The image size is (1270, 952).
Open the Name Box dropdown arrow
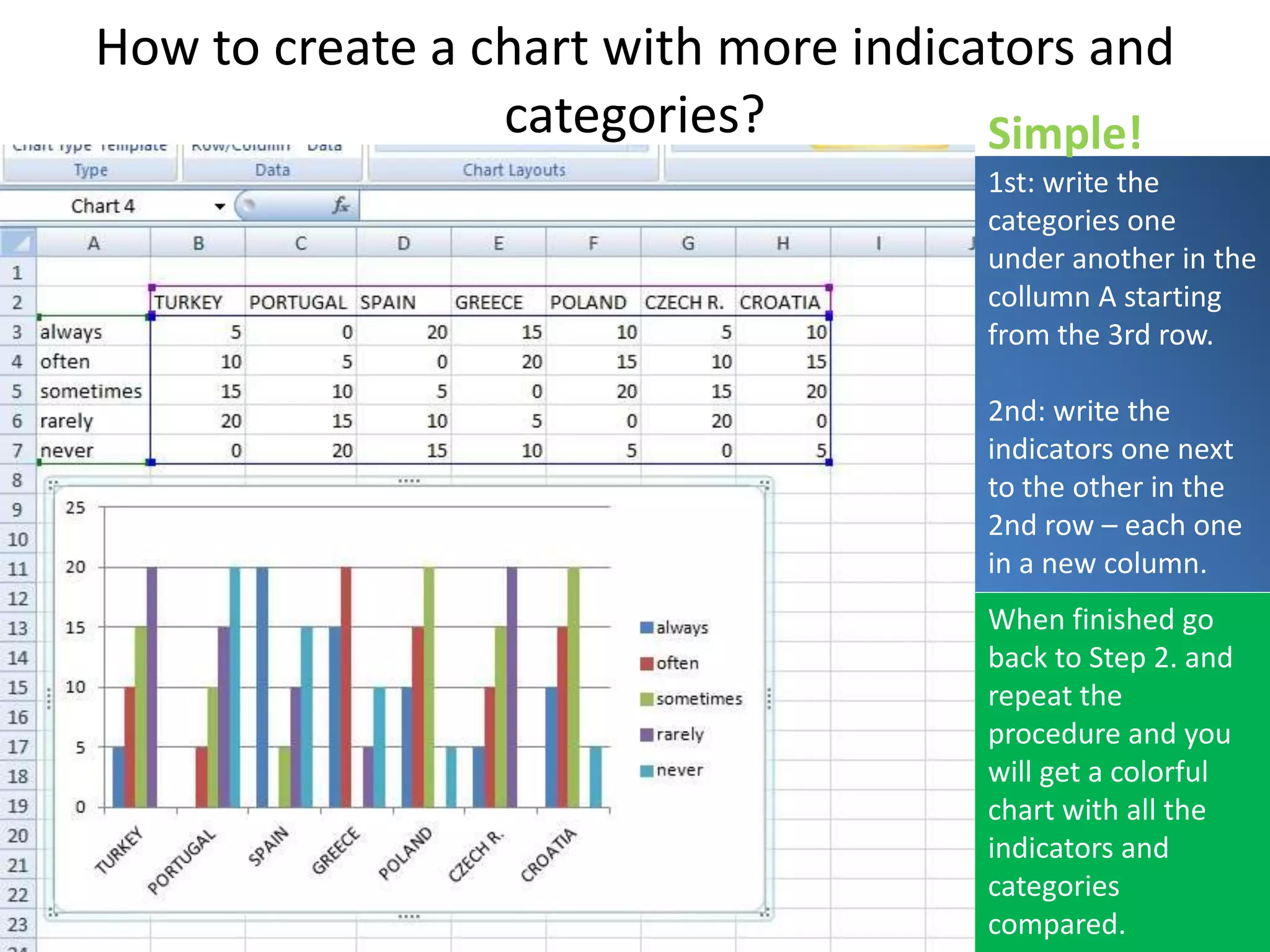click(x=220, y=206)
